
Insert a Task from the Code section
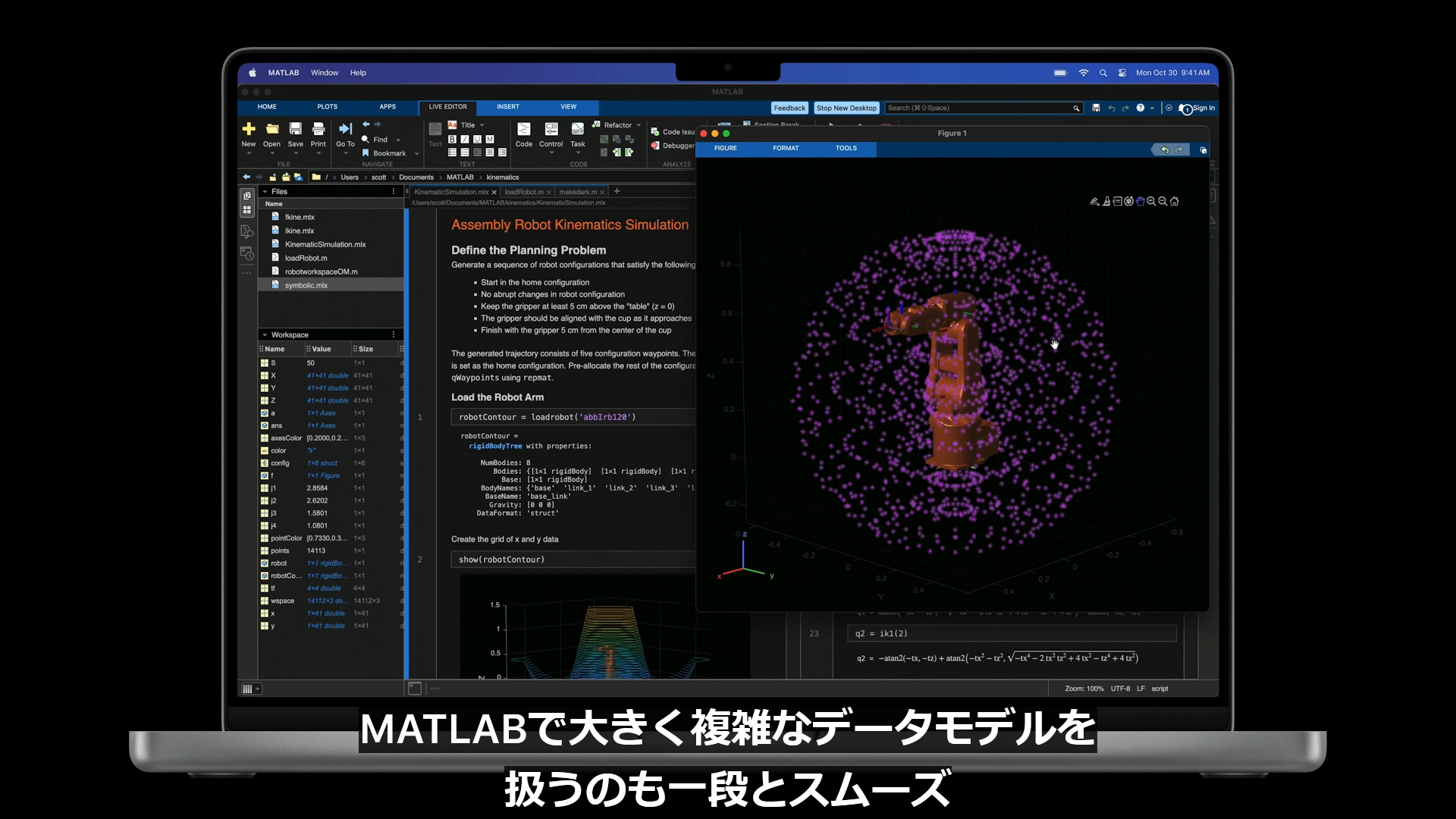pyautogui.click(x=578, y=130)
